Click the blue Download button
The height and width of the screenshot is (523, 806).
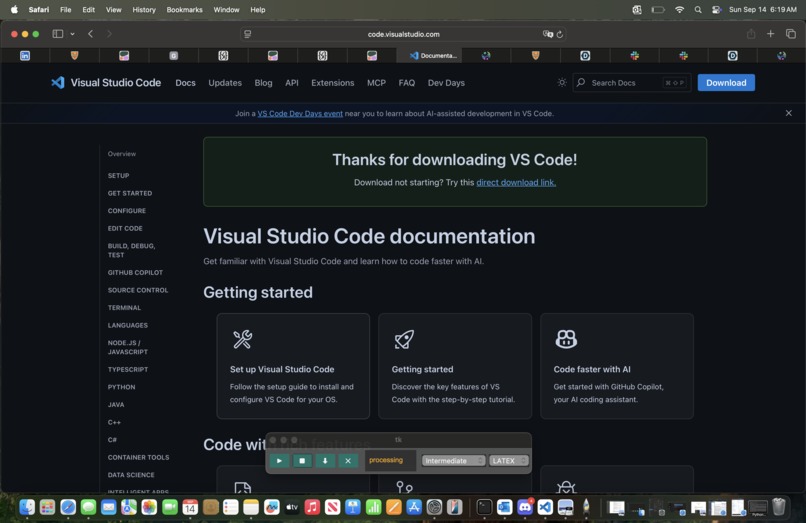pos(726,82)
